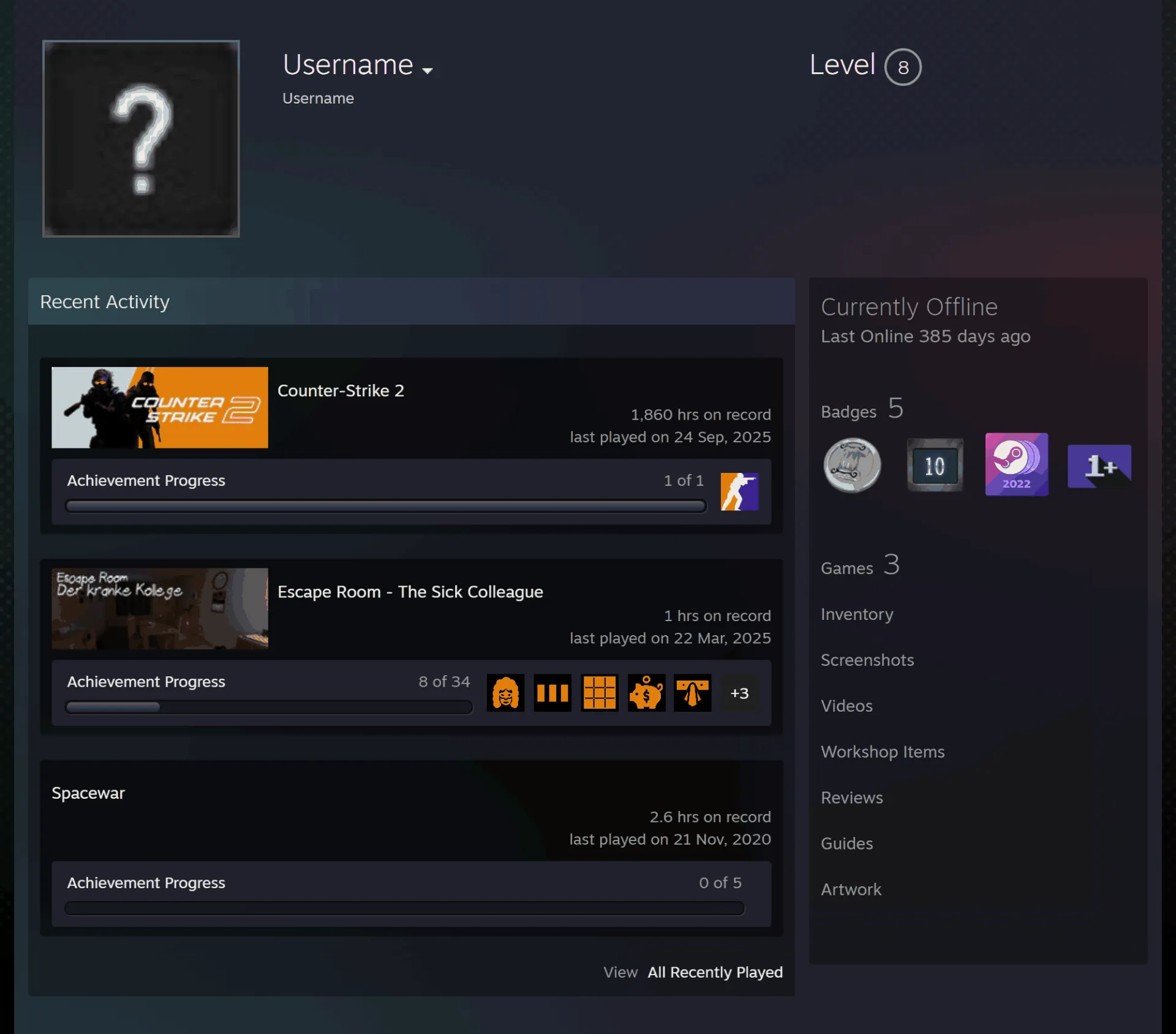This screenshot has height=1034, width=1176.
Task: Click Achievement Progress label under Spacewar
Action: [x=146, y=883]
